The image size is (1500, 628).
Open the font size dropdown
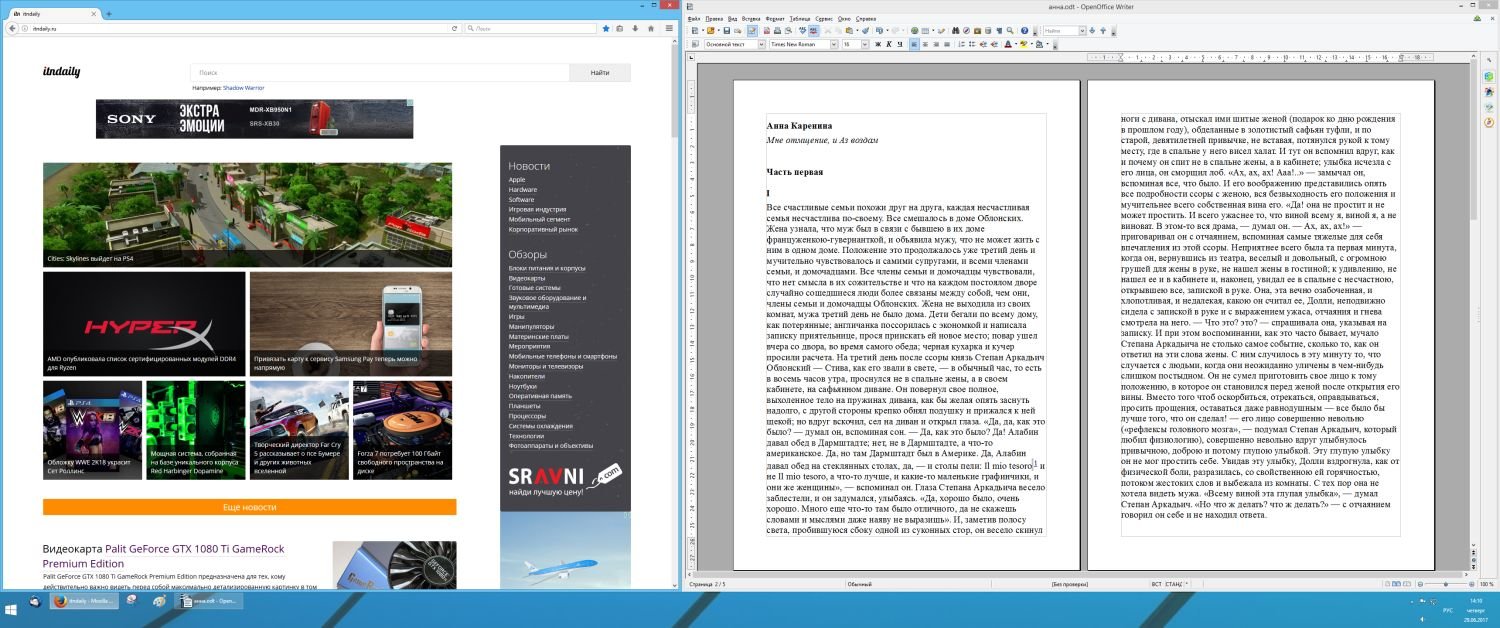[865, 44]
